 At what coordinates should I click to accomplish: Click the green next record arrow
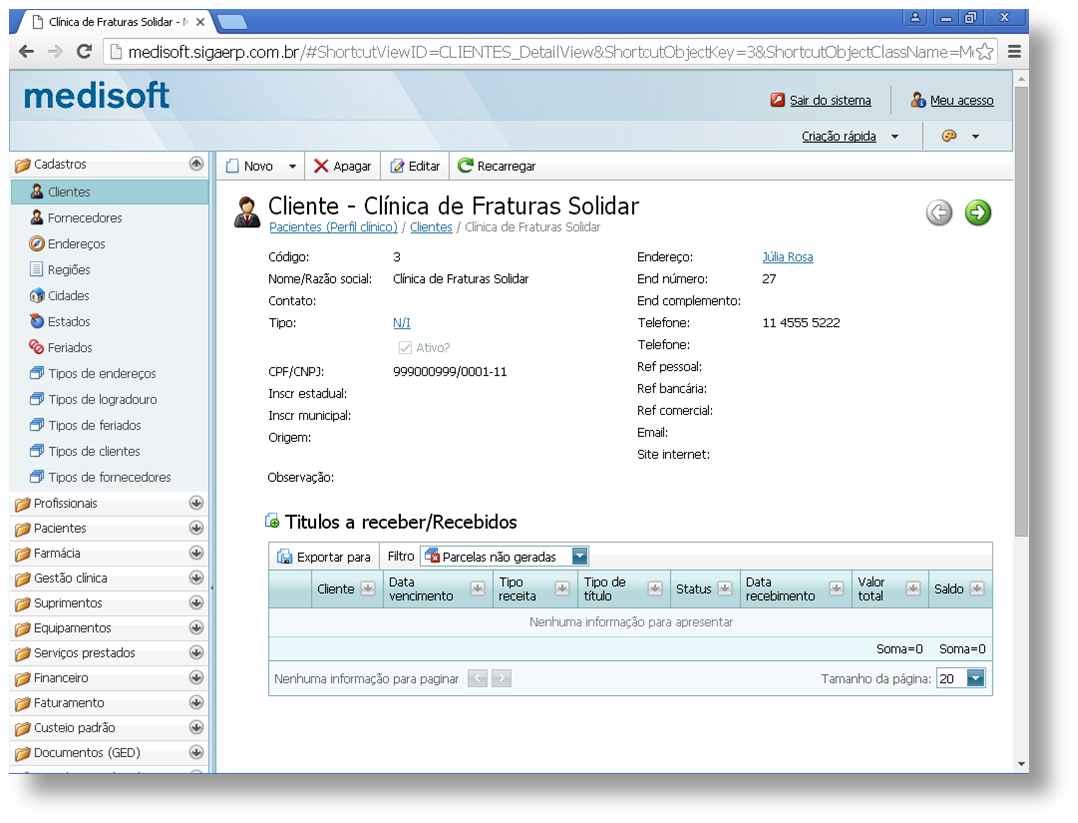pyautogui.click(x=978, y=212)
